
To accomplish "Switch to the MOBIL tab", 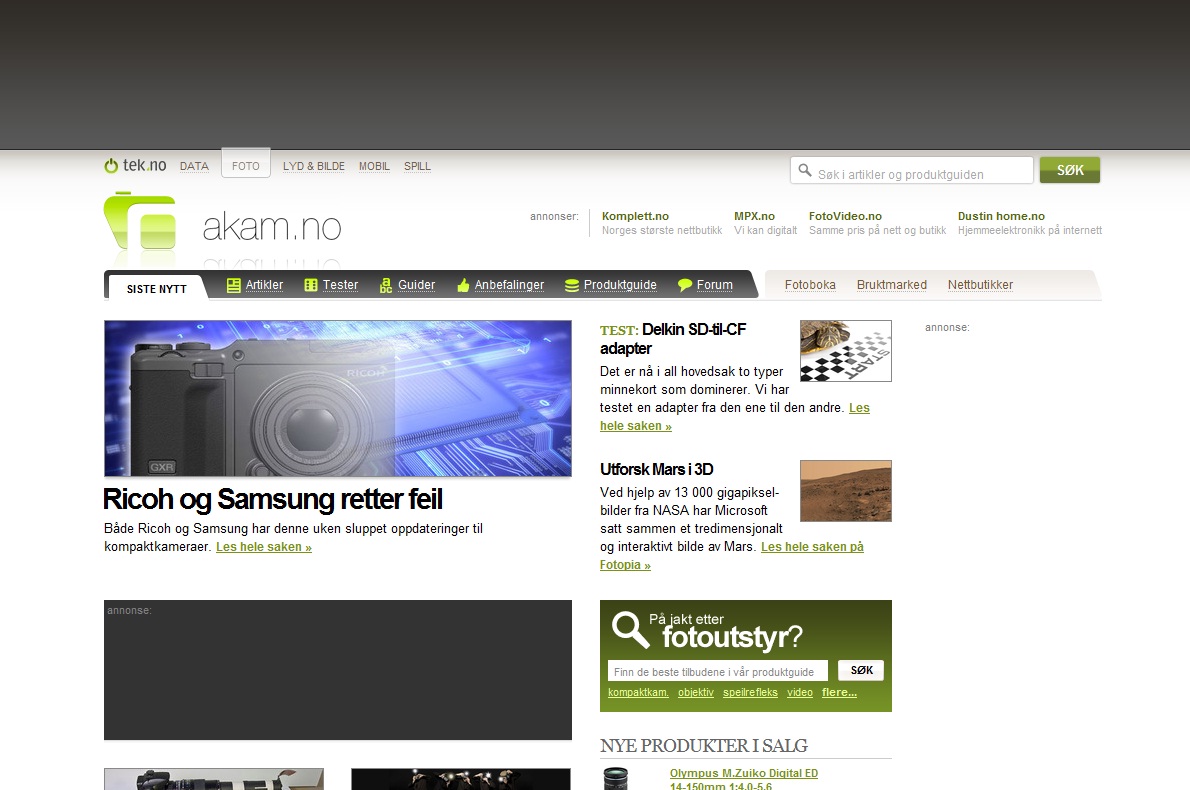I will click(374, 166).
